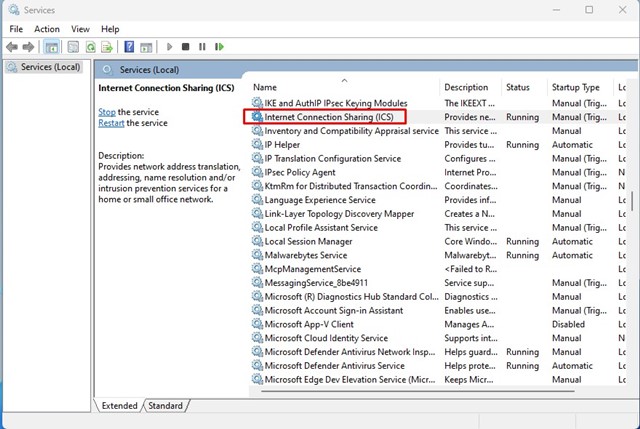This screenshot has height=429, width=640.
Task: Click Running status of Malwarebytes Service
Action: (522, 255)
